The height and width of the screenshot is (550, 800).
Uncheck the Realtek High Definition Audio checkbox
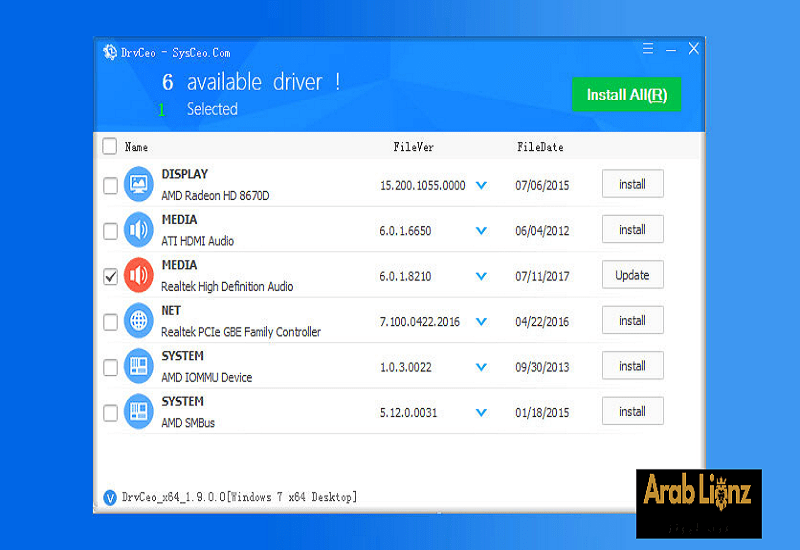(x=110, y=276)
